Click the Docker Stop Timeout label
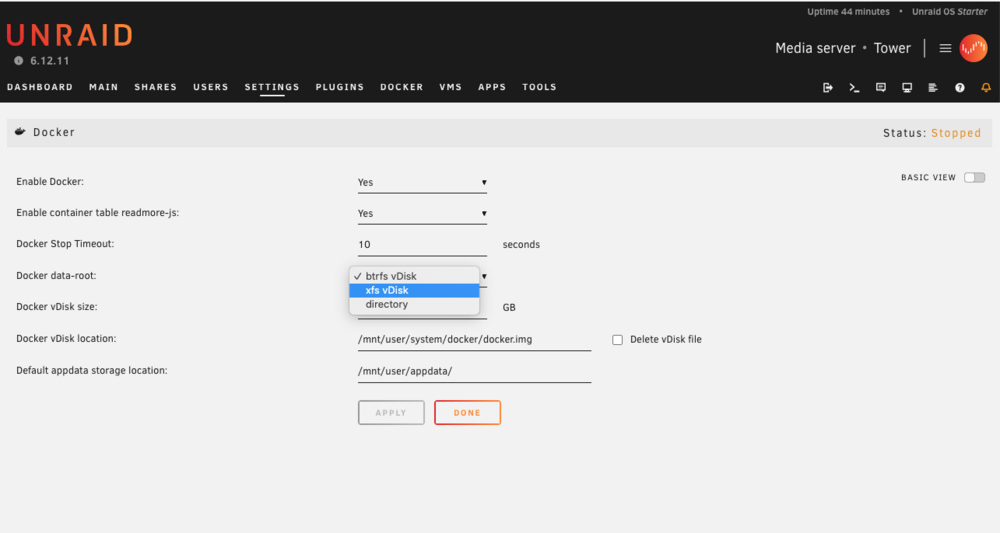 (x=65, y=244)
